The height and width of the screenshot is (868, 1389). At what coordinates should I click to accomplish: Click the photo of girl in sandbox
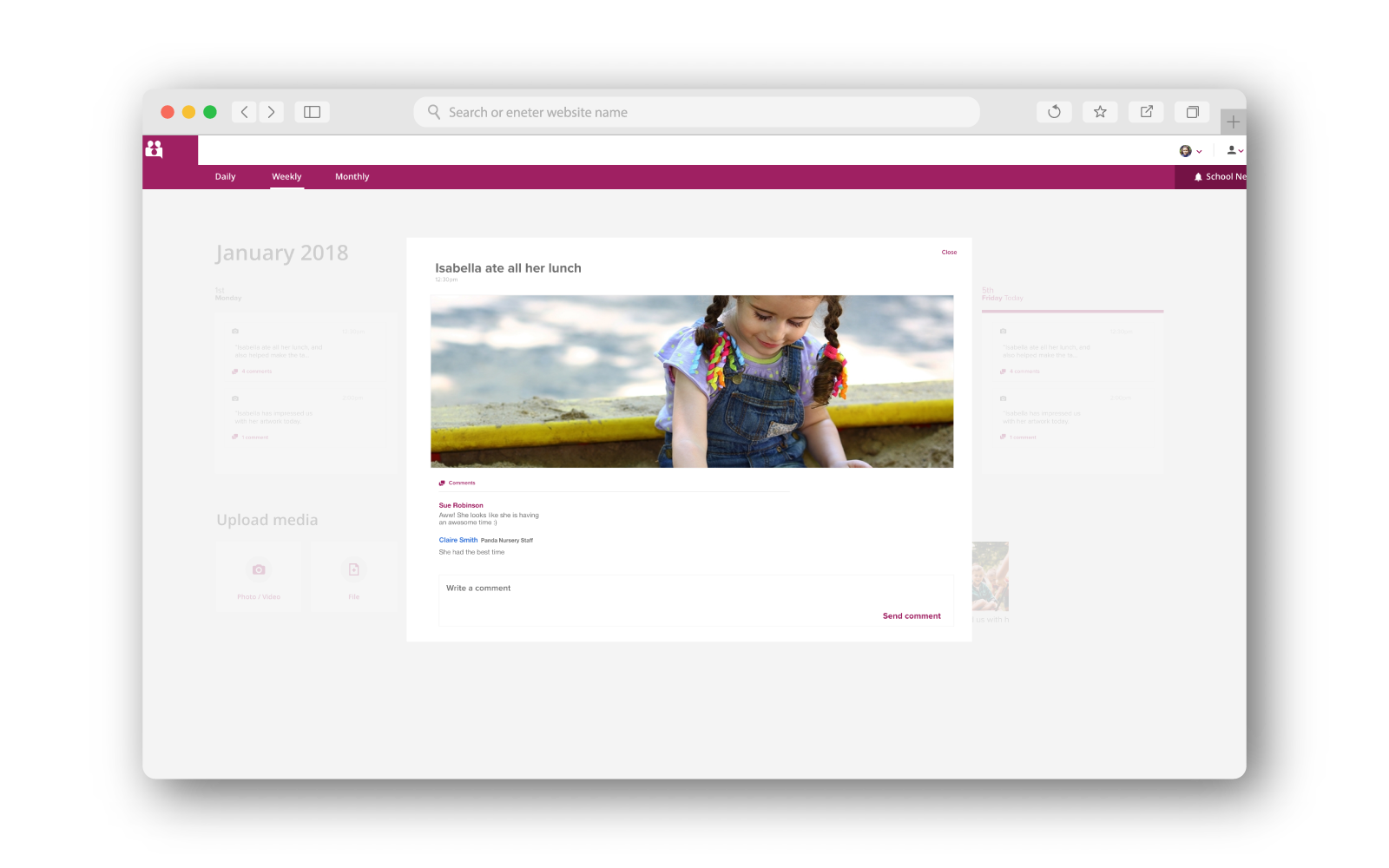tap(692, 381)
